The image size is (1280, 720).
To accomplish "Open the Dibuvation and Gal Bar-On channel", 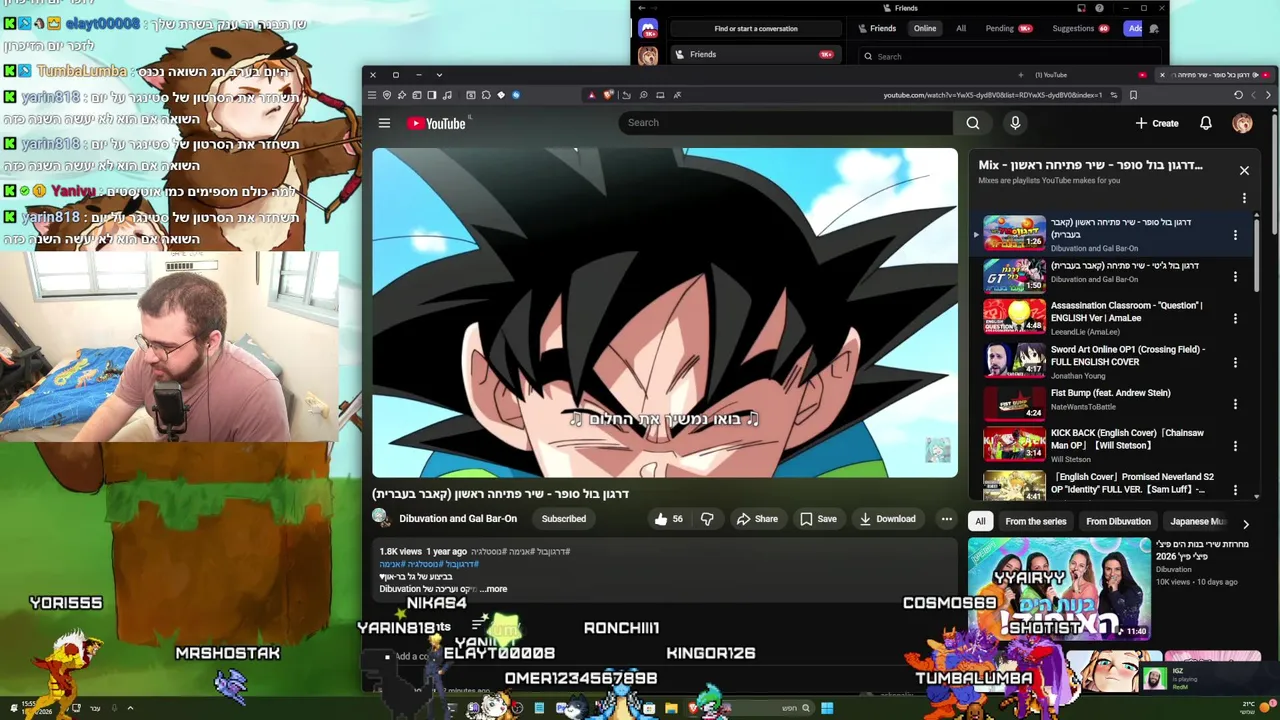I will (x=458, y=518).
